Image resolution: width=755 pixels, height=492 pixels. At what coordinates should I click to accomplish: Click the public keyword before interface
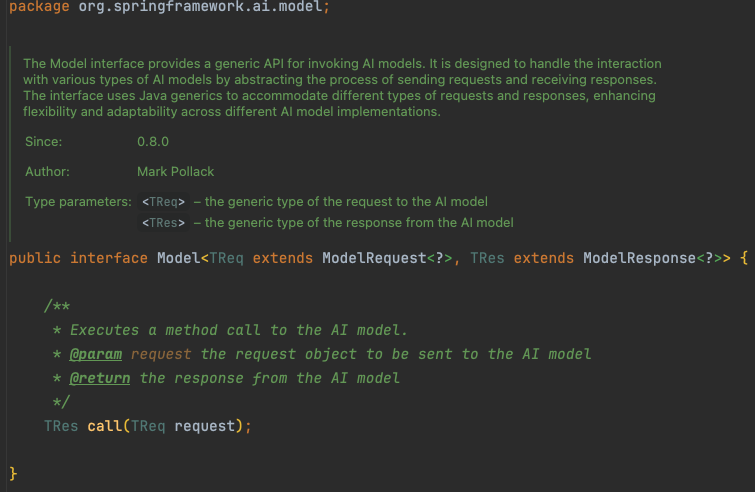(x=35, y=258)
